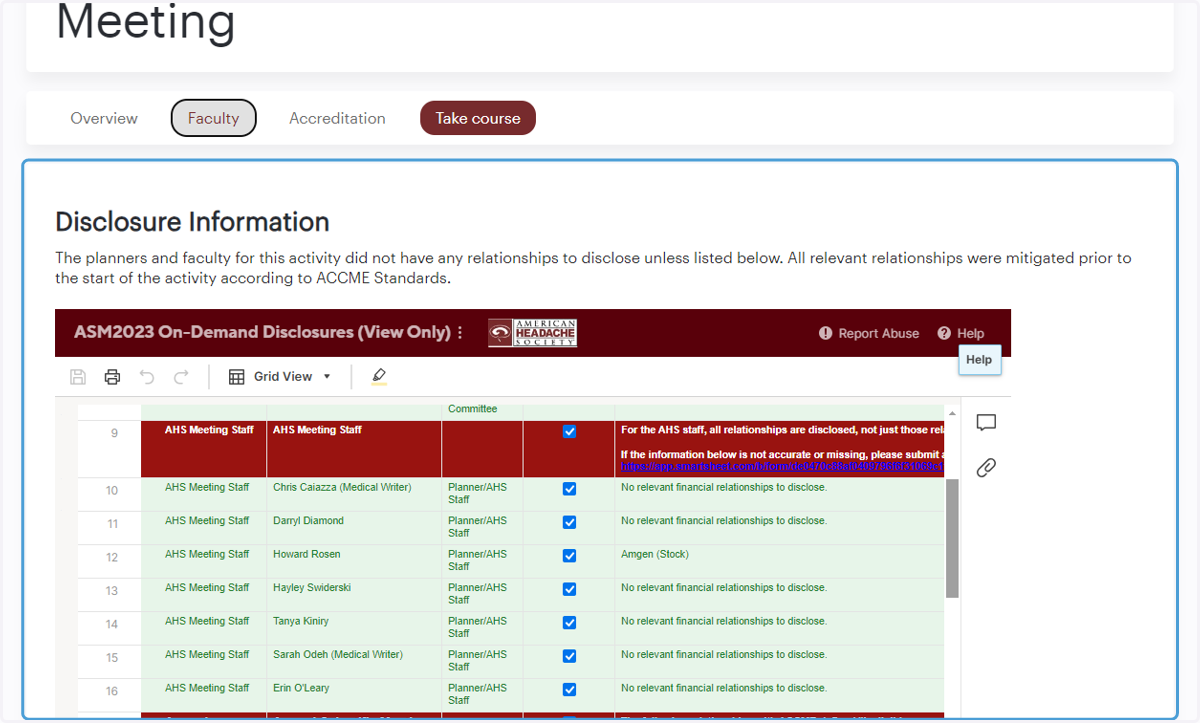Screen dimensions: 1200x723
Task: Click the Redo arrow icon
Action: pyautogui.click(x=181, y=377)
